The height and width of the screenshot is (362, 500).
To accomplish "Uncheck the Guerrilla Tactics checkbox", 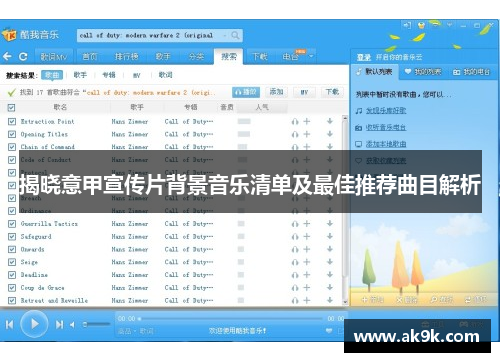I will click(12, 224).
